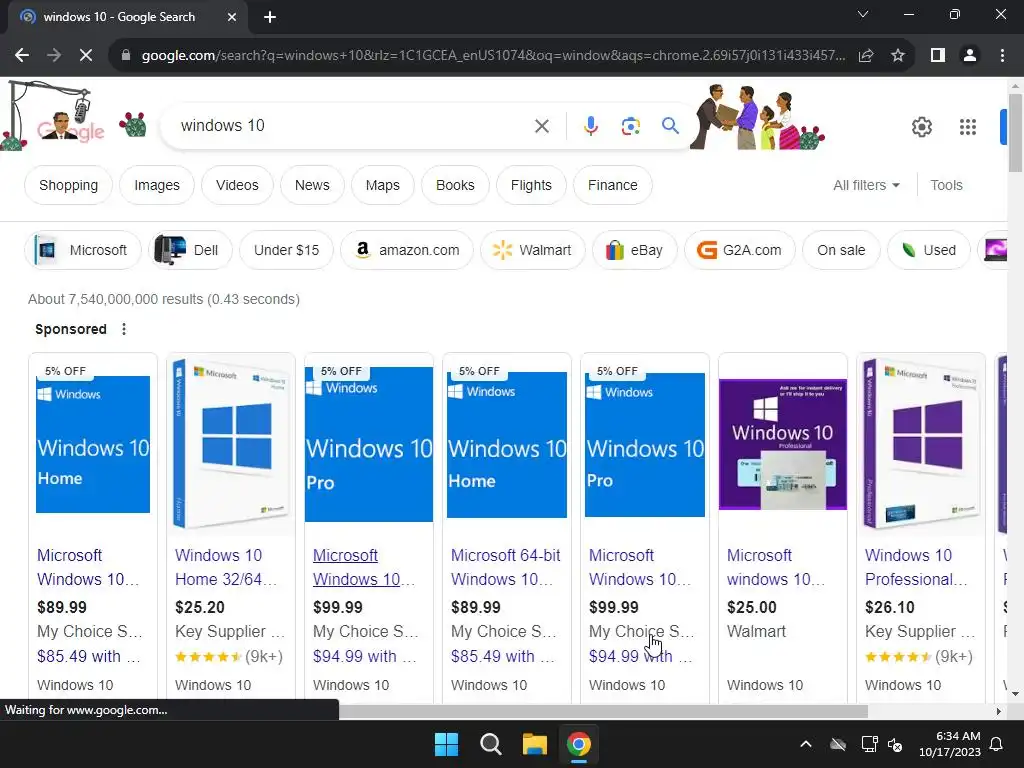Start voice search with microphone

pos(590,125)
